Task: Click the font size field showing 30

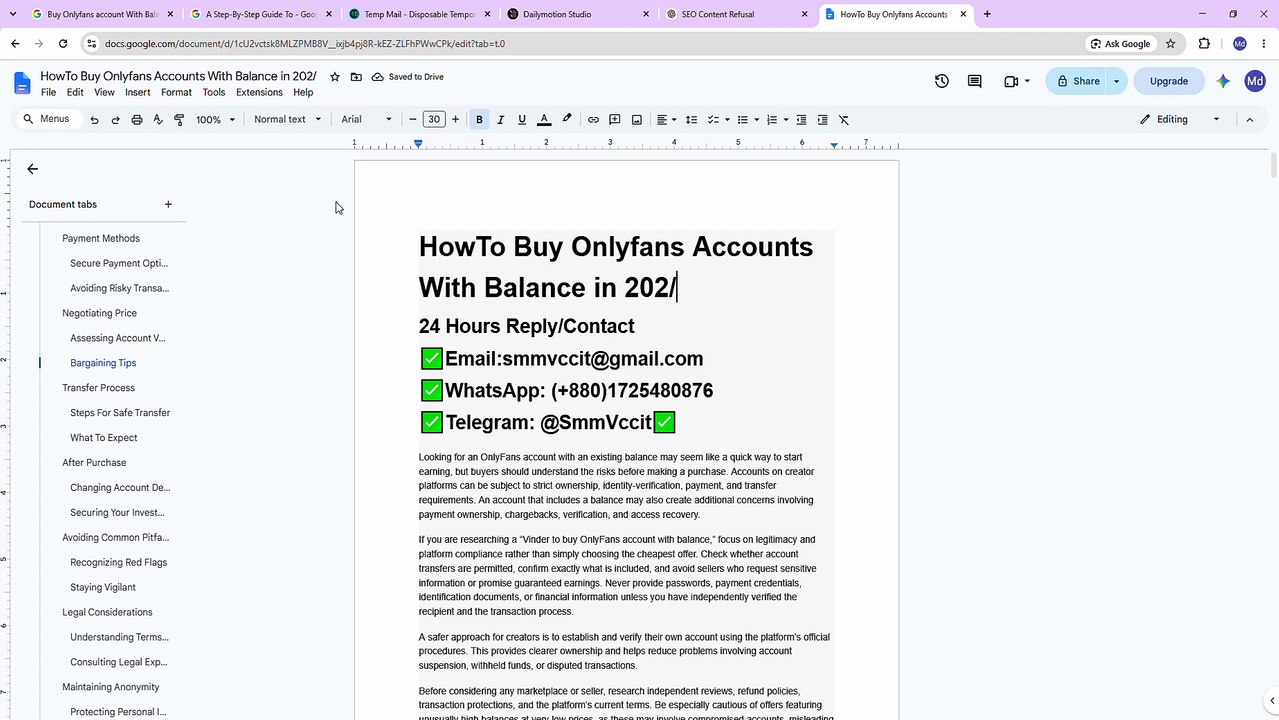Action: tap(434, 119)
